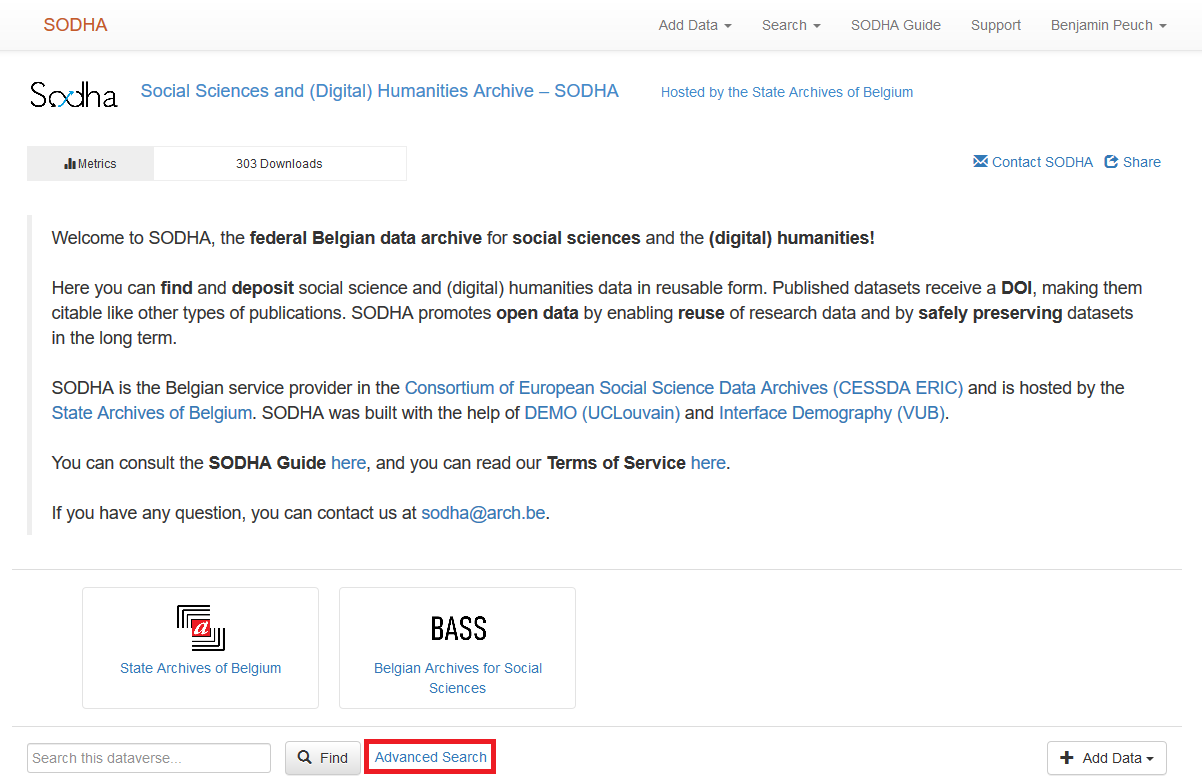
Task: Click the Share link
Action: pyautogui.click(x=1133, y=162)
